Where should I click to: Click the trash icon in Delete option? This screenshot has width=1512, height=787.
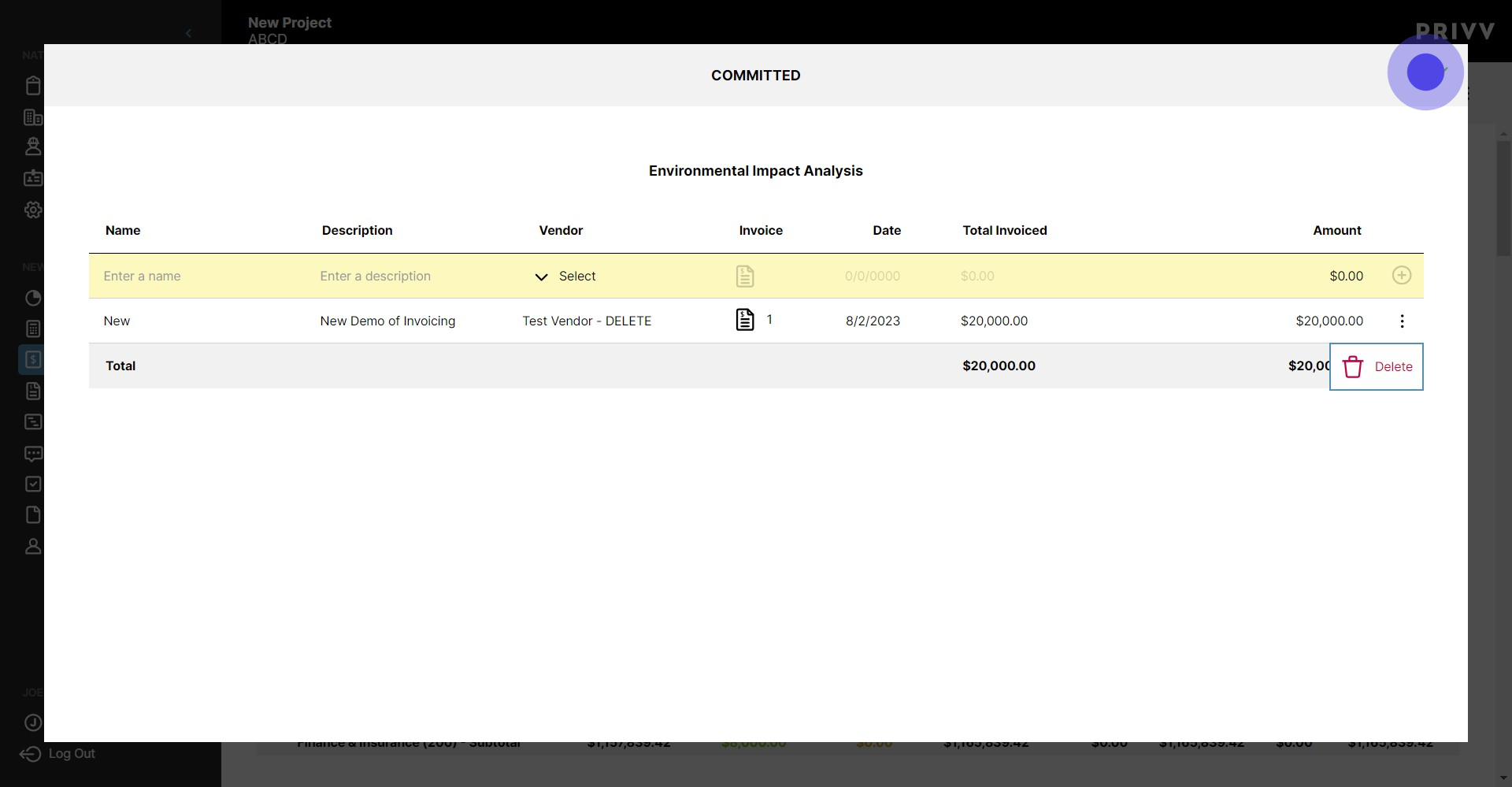(1352, 367)
